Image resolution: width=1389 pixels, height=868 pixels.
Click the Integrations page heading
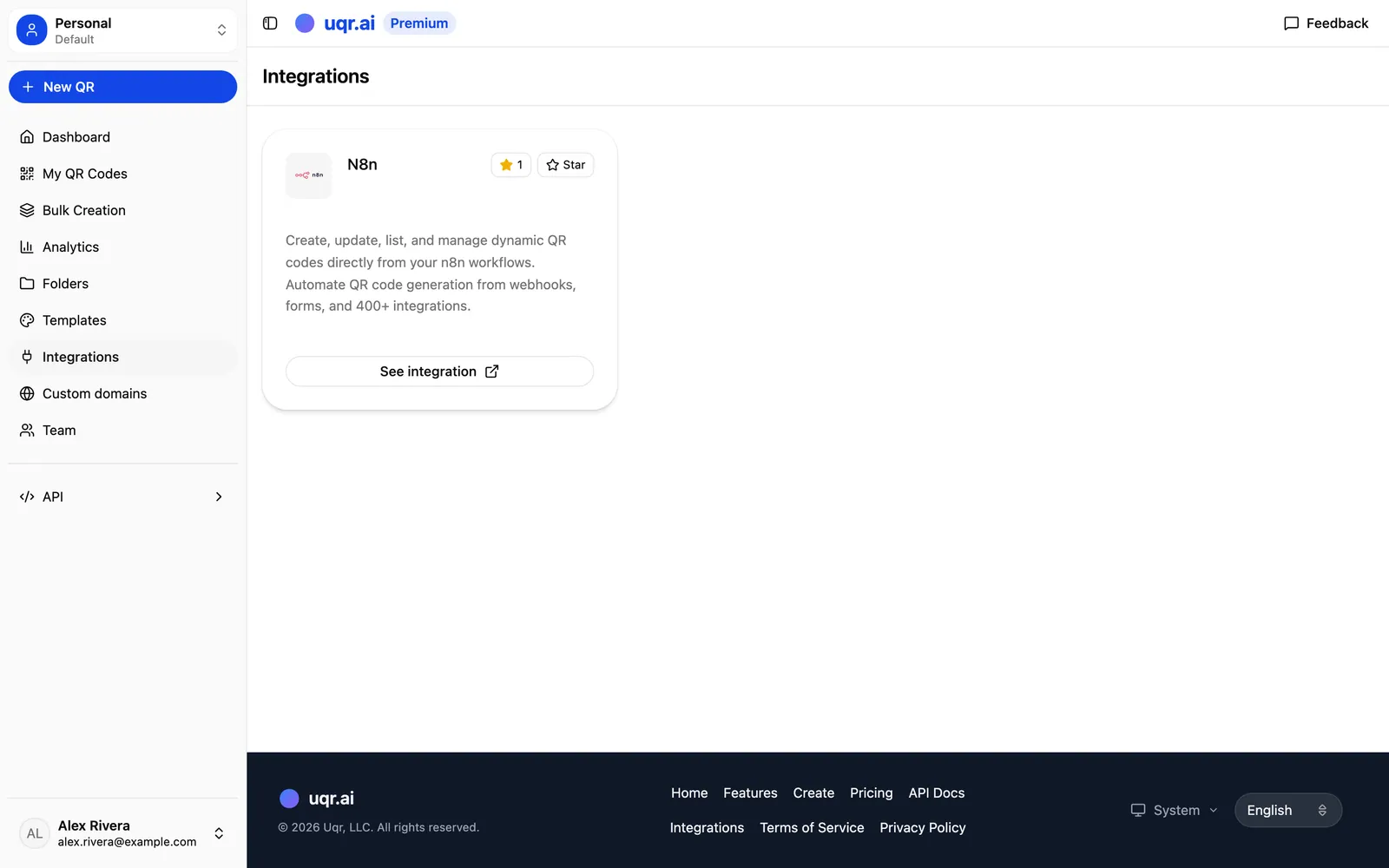[316, 76]
